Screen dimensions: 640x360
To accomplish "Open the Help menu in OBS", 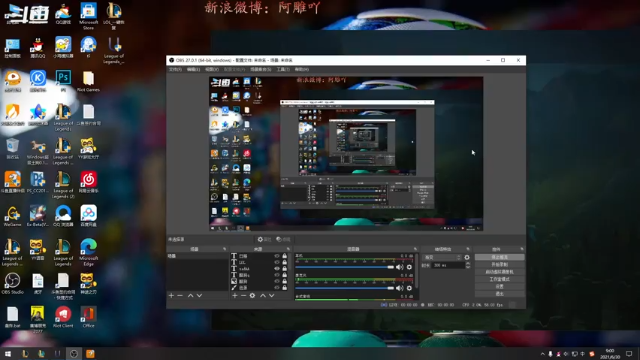I will click(x=302, y=69).
